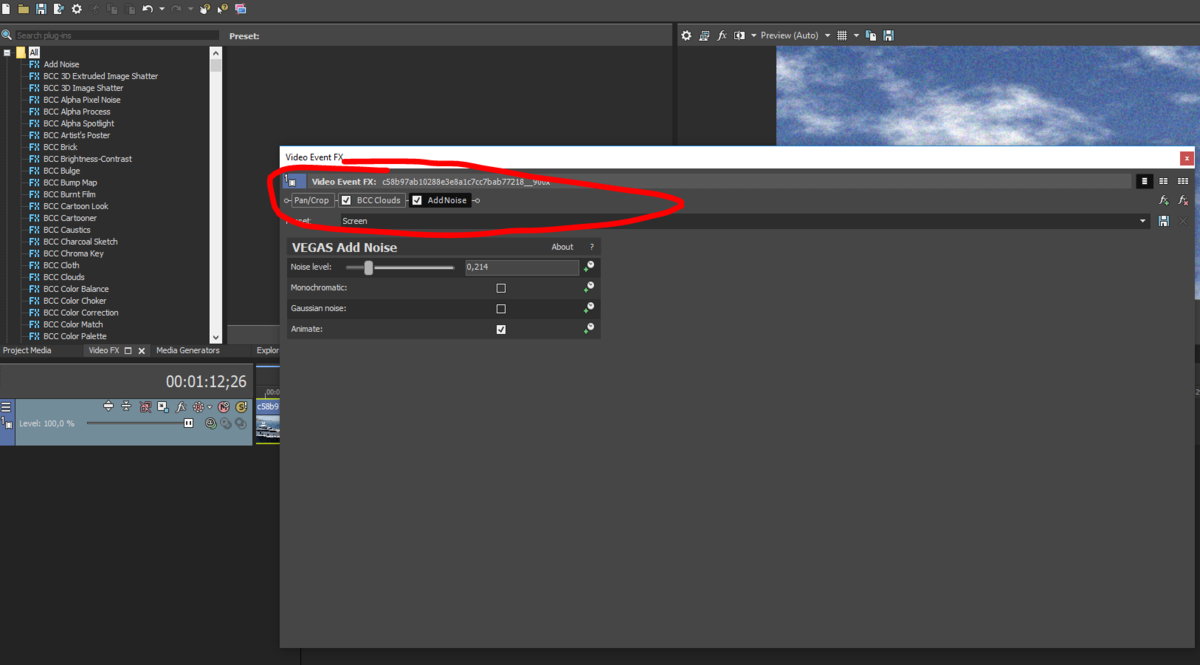The image size is (1200, 665).
Task: Mute the video track
Action: pyautogui.click(x=224, y=407)
